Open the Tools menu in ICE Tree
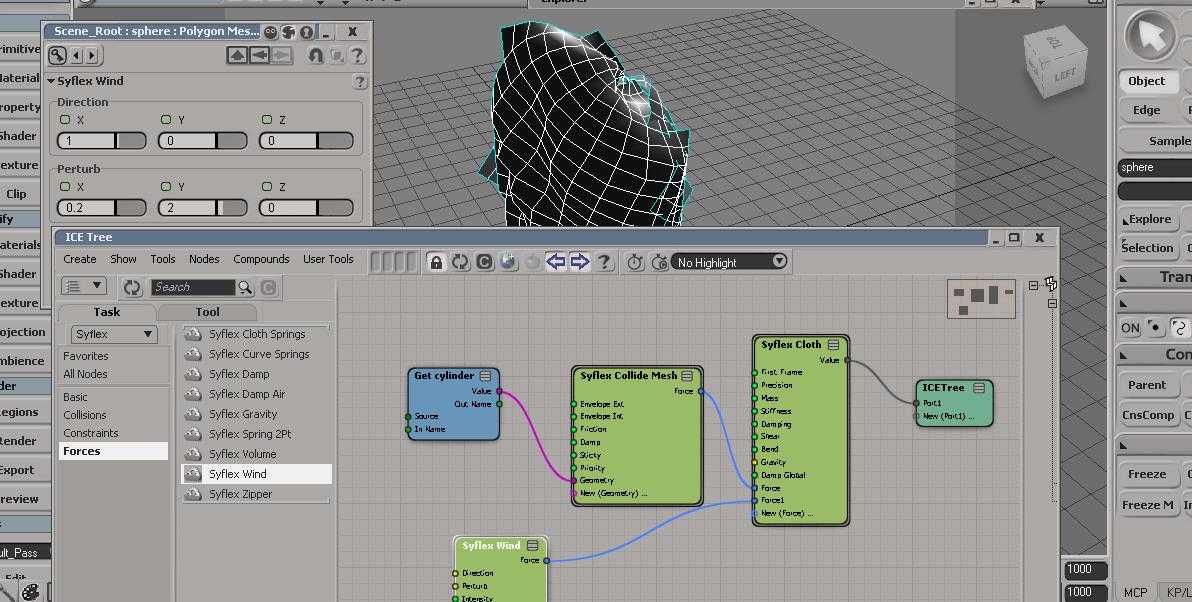The width and height of the screenshot is (1192, 602). point(163,259)
